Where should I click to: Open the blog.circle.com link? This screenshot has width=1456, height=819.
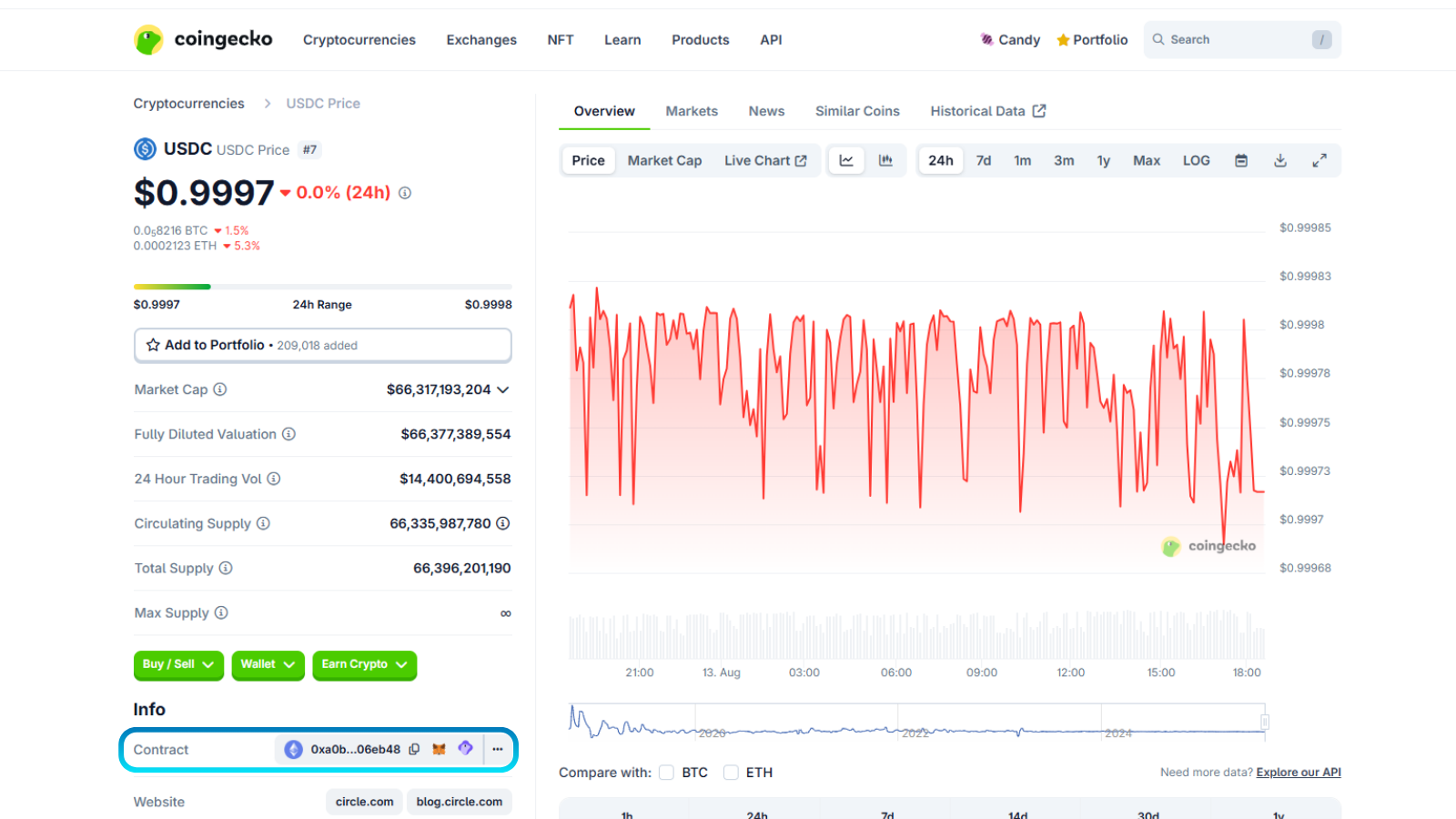460,802
